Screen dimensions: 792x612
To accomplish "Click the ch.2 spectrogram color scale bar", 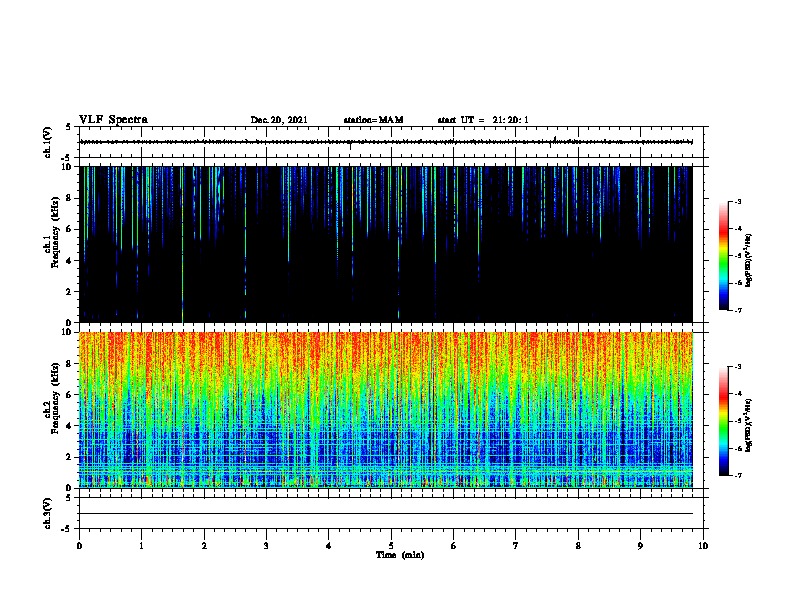I will click(723, 421).
